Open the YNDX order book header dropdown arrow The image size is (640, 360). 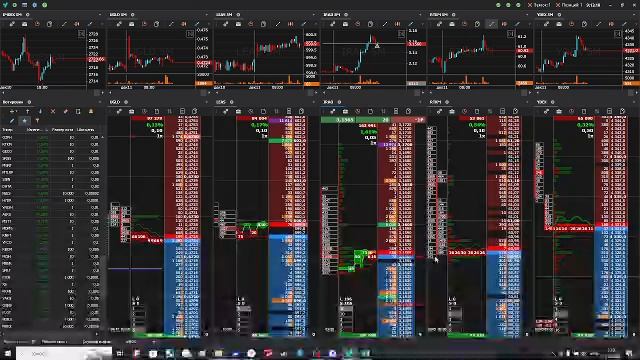(635, 102)
